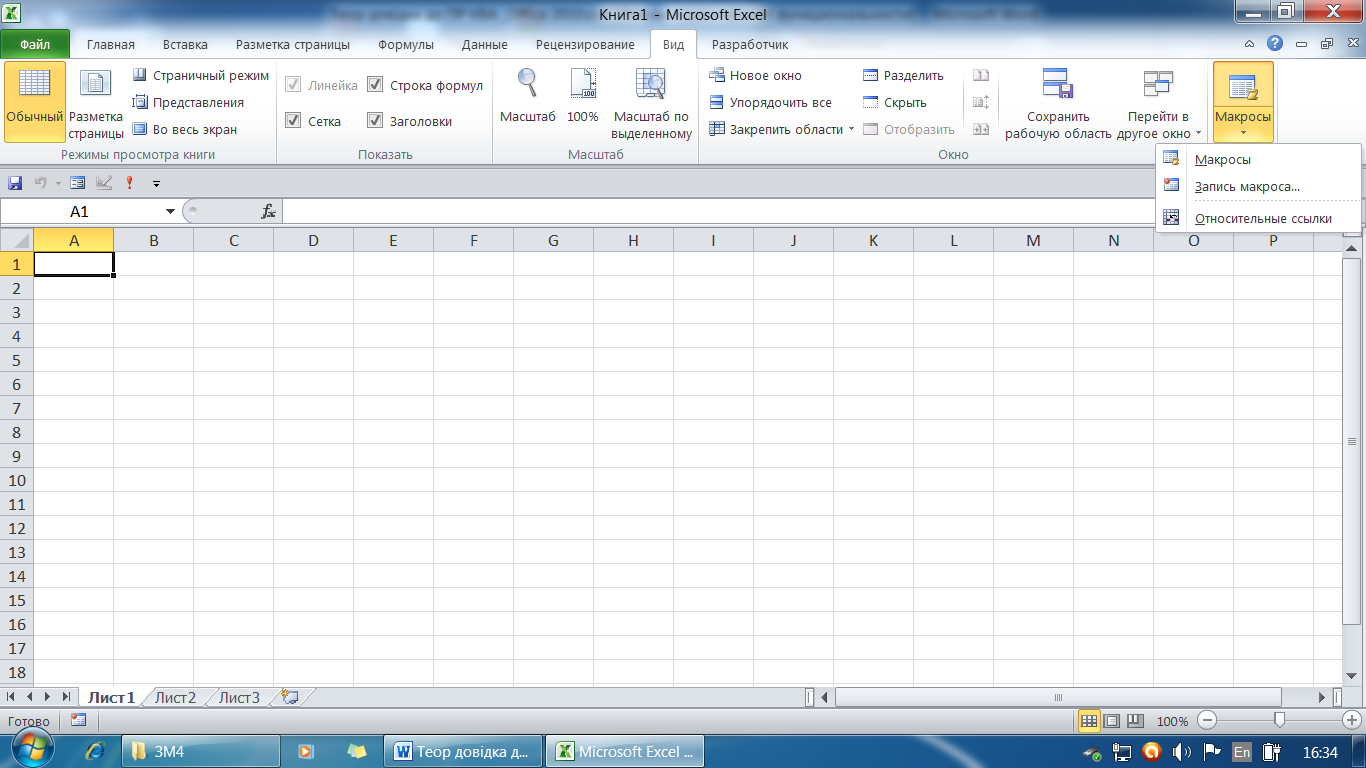Click Сохранить рабочую область
Viewport: 1366px width, 768px height.
(1058, 103)
